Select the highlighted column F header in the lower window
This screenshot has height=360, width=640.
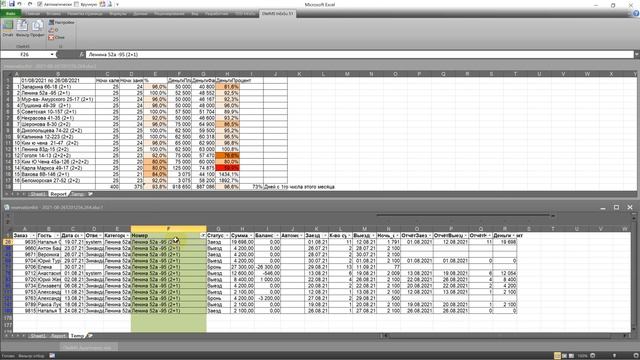click(169, 229)
